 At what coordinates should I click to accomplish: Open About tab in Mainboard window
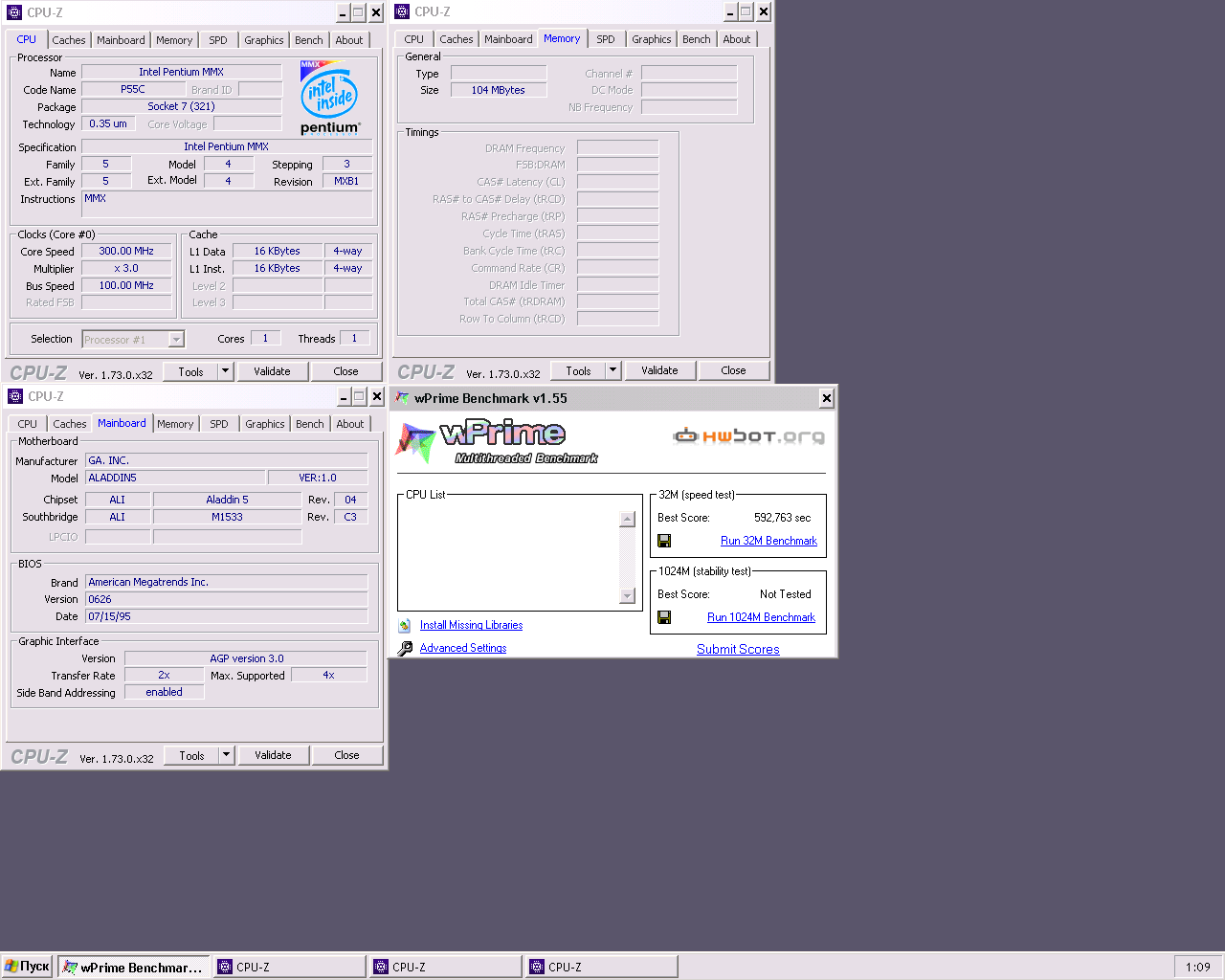[x=350, y=424]
